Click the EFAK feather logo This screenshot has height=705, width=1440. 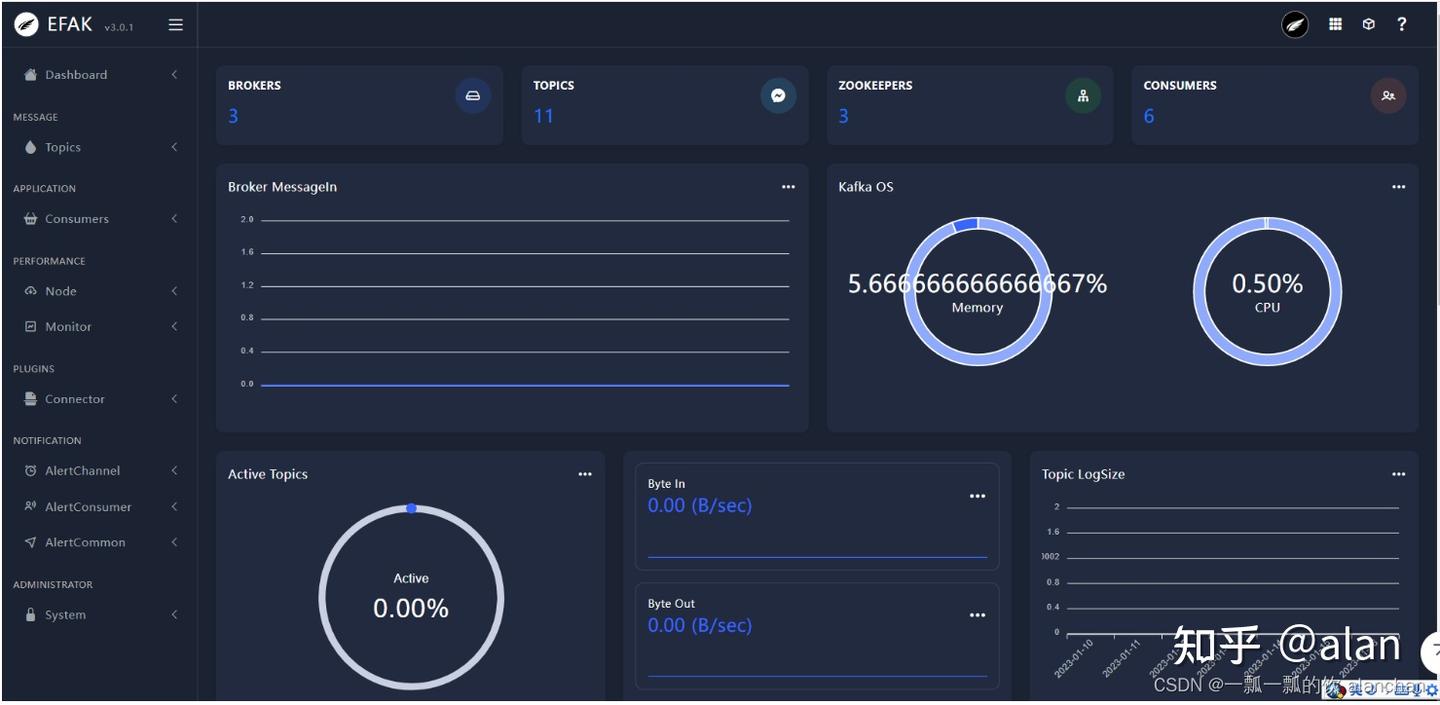click(x=27, y=25)
